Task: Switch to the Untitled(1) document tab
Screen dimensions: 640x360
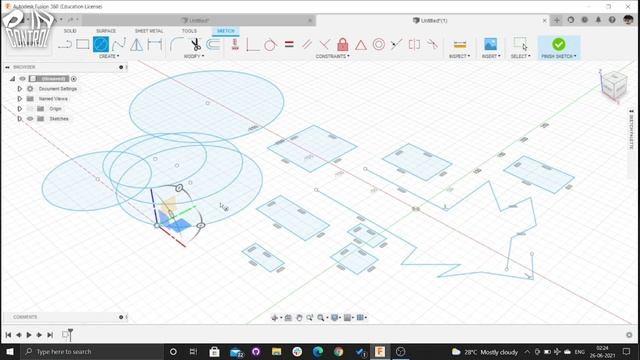Action: [431, 20]
